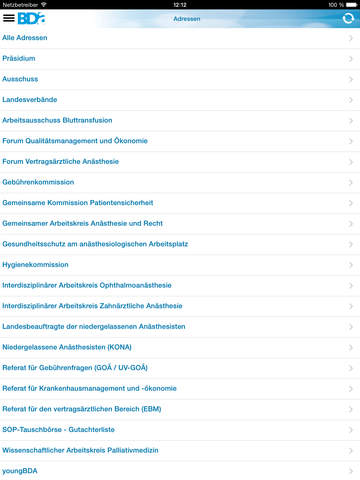Click the Hygienekommission chevron arrow

point(350,265)
